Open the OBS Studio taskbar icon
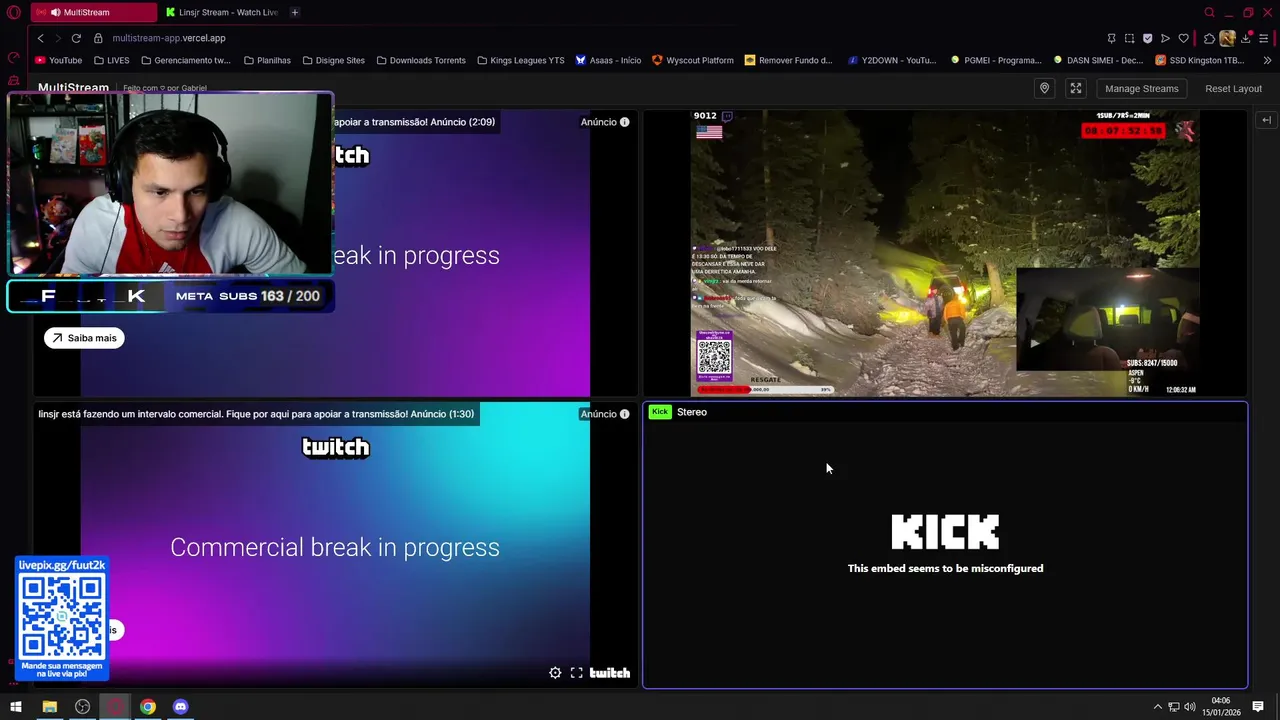 coord(82,707)
